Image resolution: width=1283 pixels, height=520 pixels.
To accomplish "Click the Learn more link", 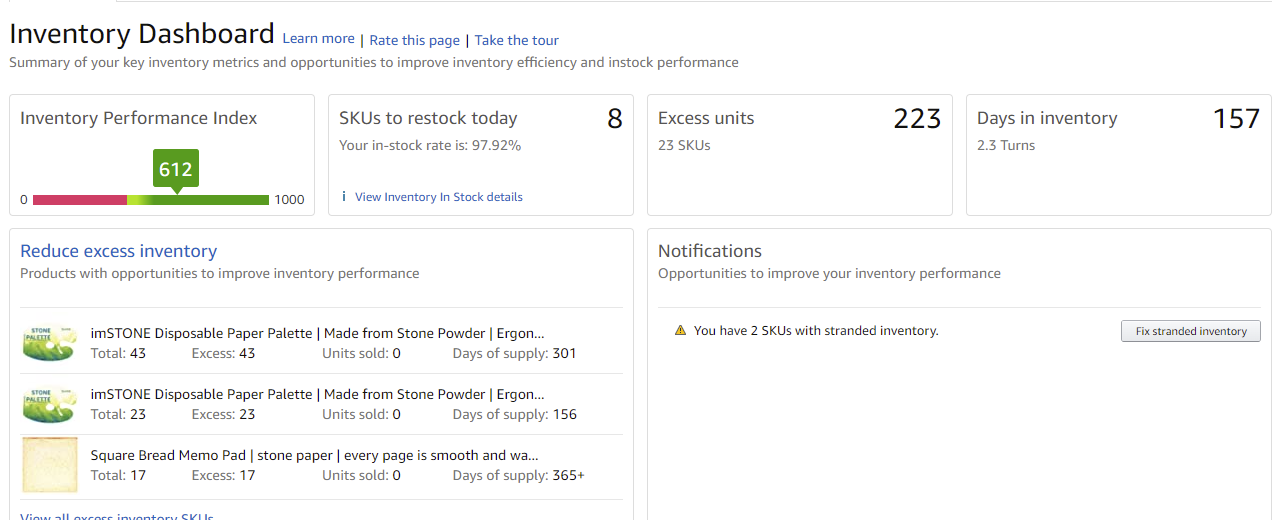I will 318,39.
